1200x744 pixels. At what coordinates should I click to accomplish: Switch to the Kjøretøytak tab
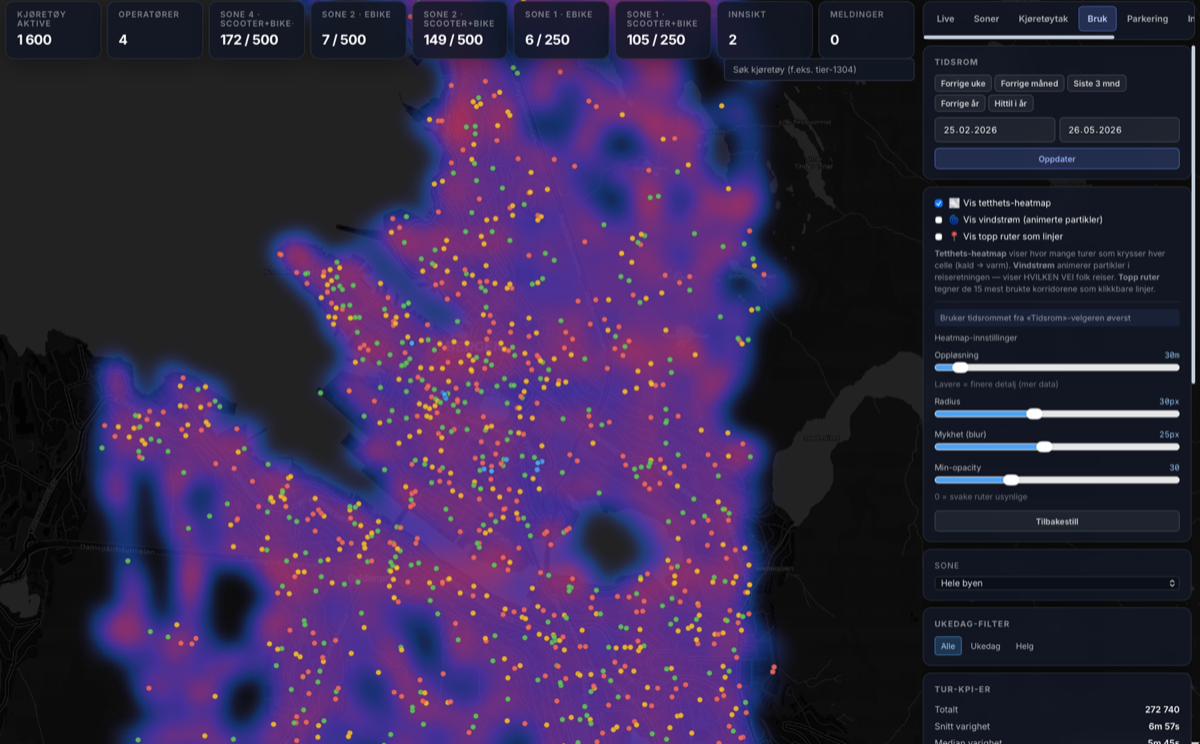[x=1043, y=19]
